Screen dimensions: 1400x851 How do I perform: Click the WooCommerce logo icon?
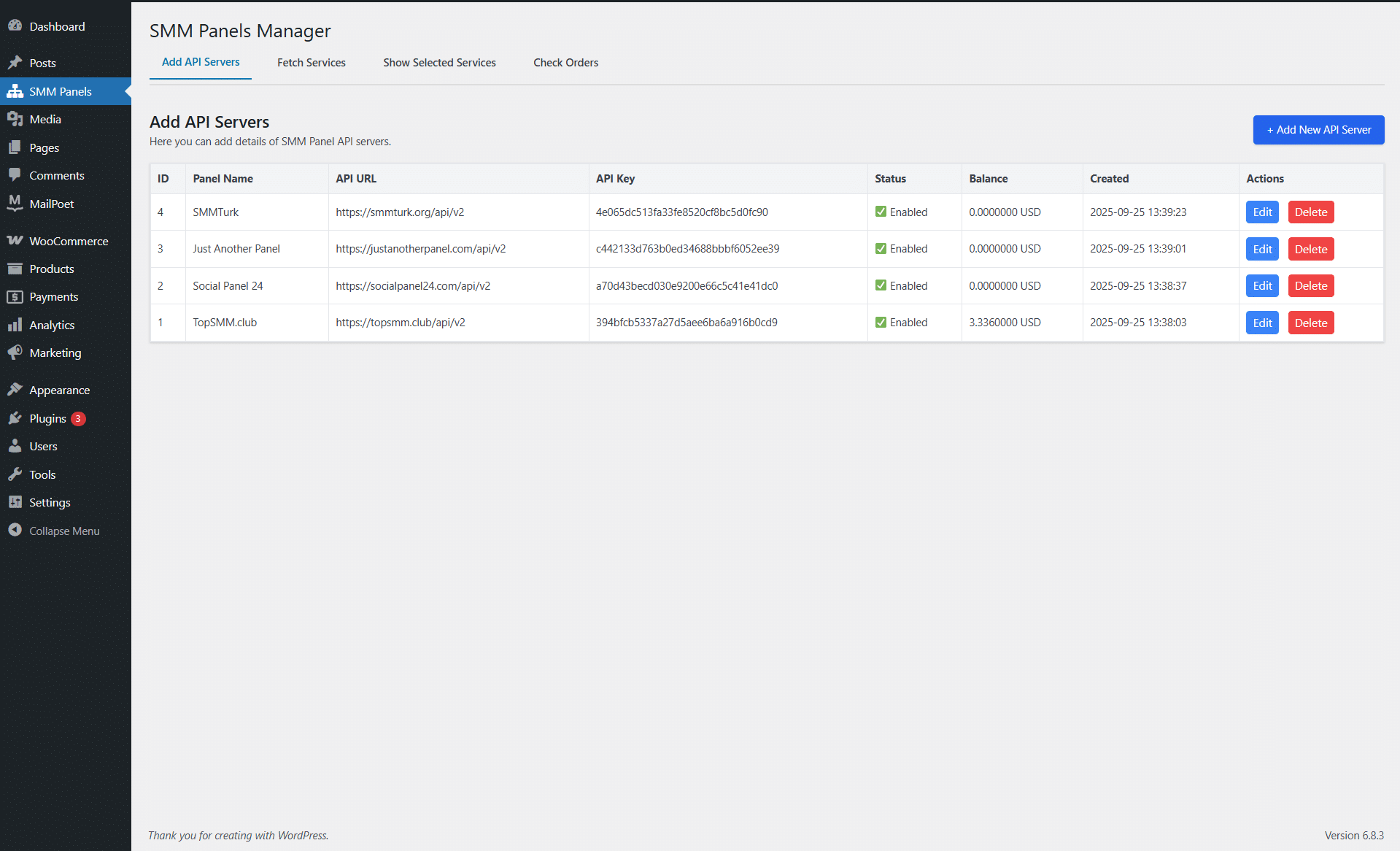tap(15, 240)
